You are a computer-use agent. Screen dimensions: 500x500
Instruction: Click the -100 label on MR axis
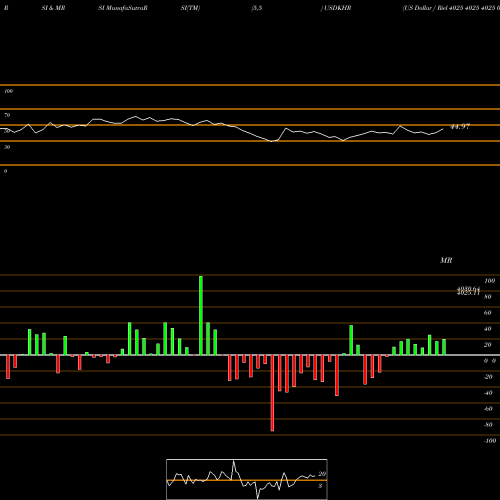pyautogui.click(x=490, y=441)
